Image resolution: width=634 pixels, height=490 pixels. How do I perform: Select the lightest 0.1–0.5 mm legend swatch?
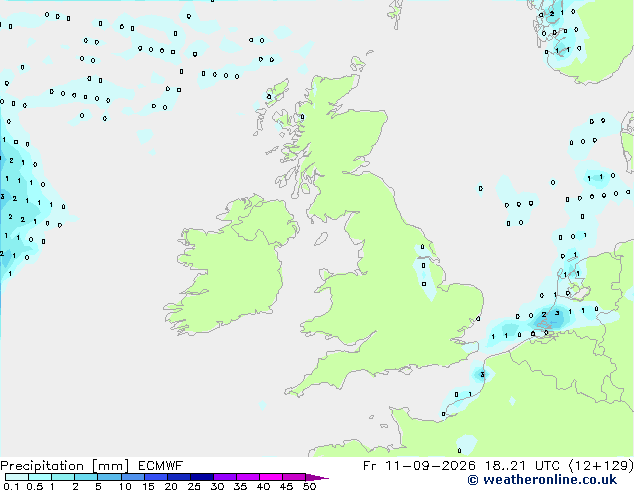(x=17, y=477)
